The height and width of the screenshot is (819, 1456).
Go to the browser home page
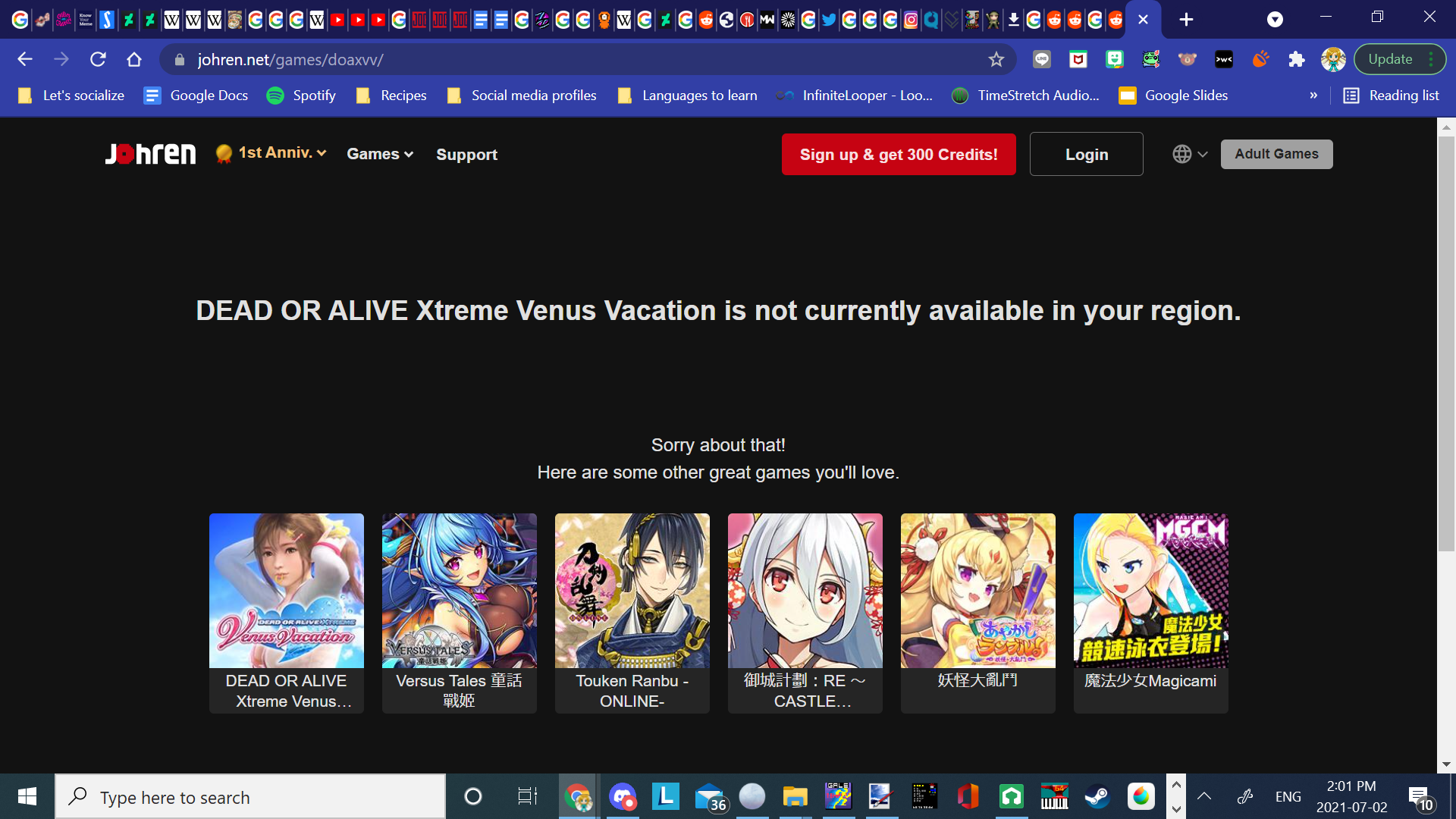click(x=134, y=59)
